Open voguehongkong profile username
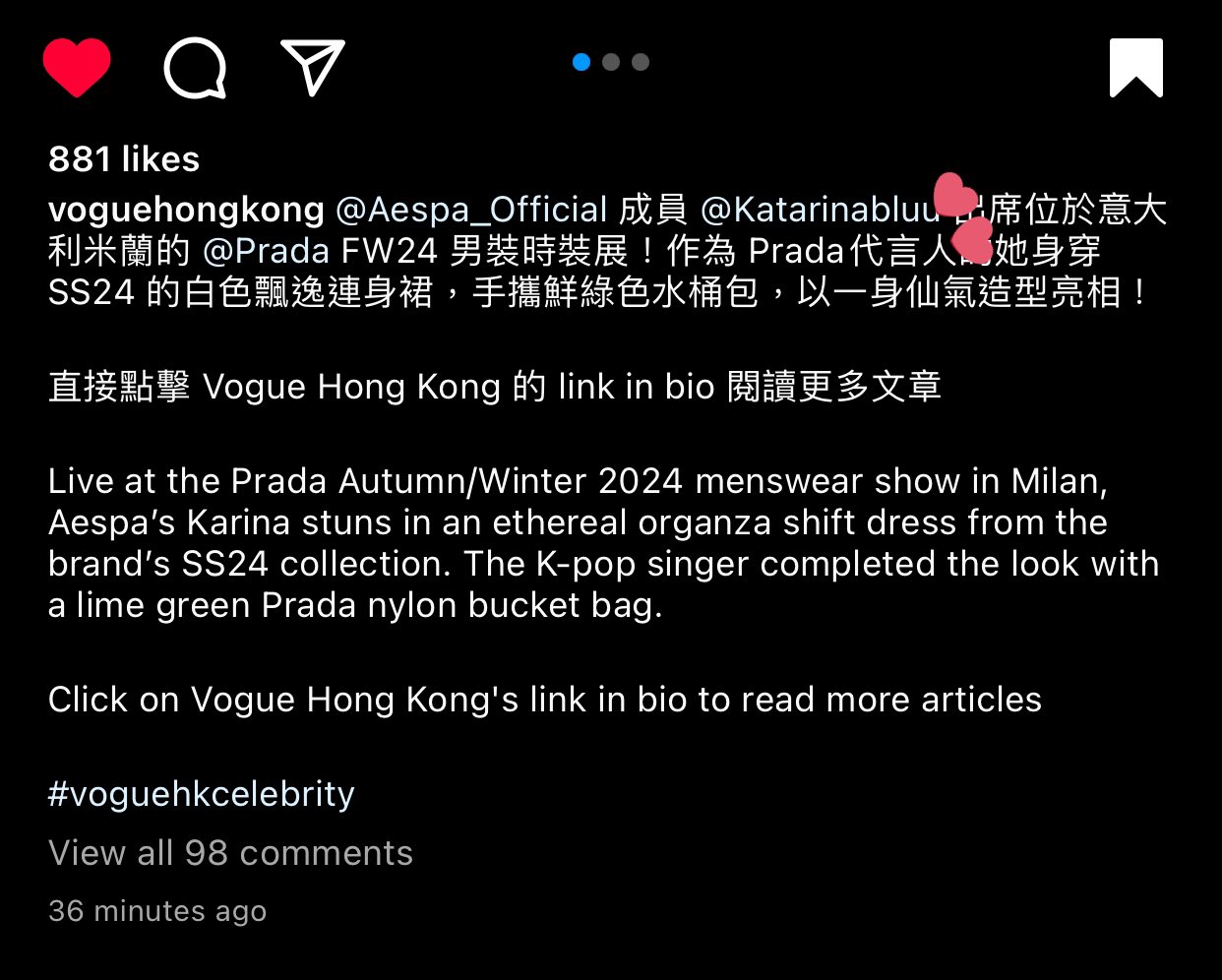 click(x=186, y=210)
